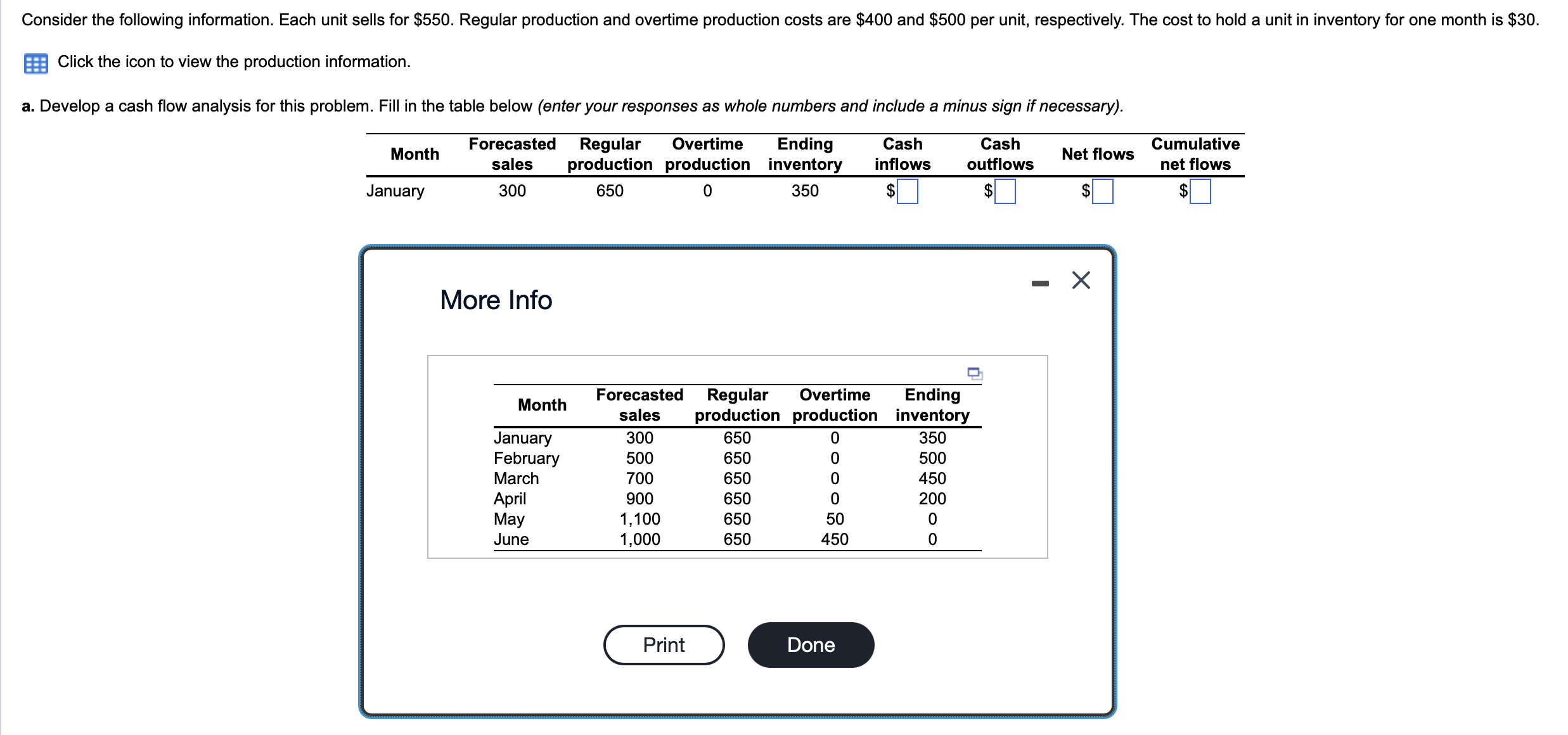Select the June row in the More Info table
This screenshot has width=1568, height=735.
(x=511, y=539)
